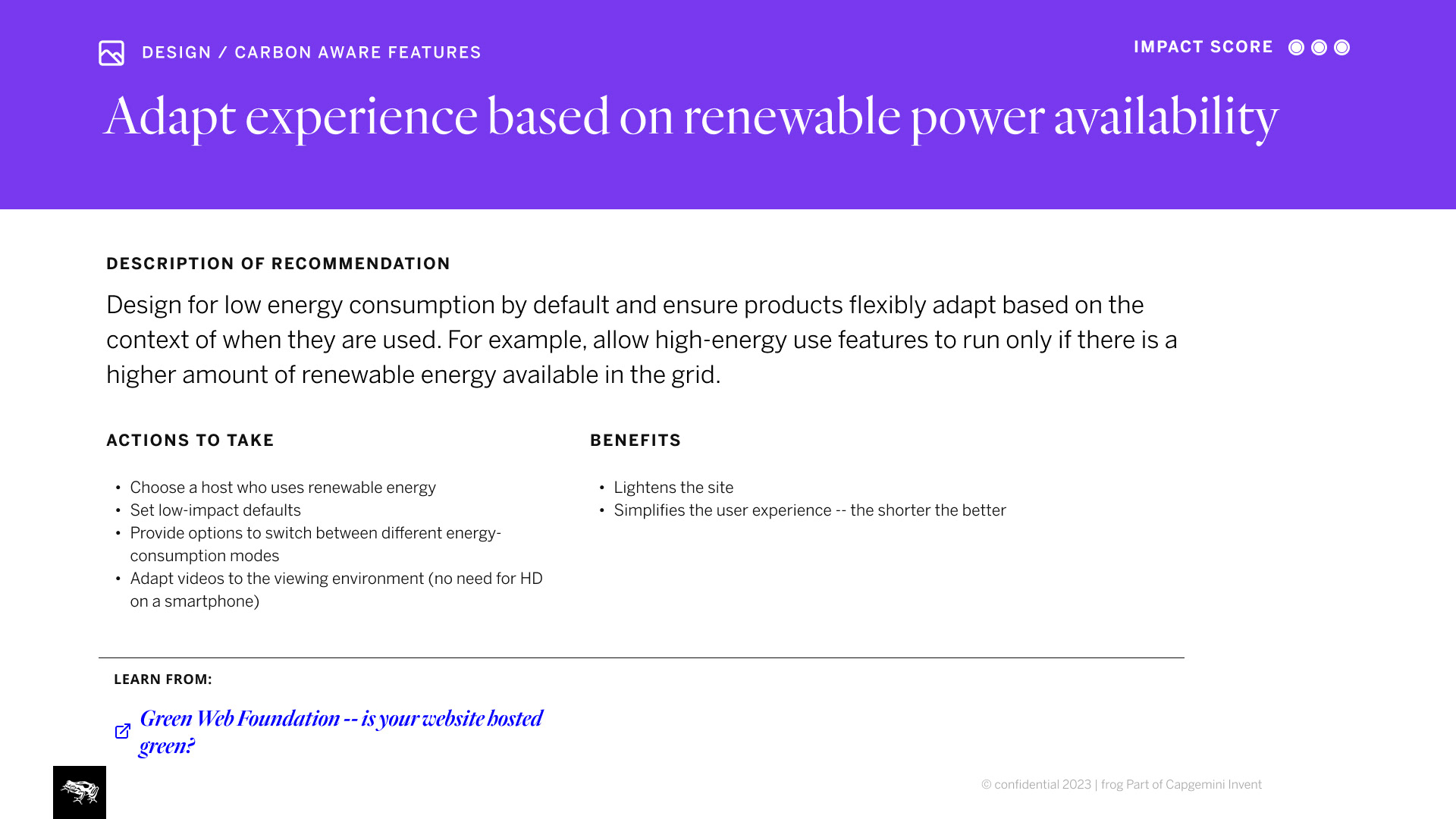Click the Actions to Take heading

(190, 441)
